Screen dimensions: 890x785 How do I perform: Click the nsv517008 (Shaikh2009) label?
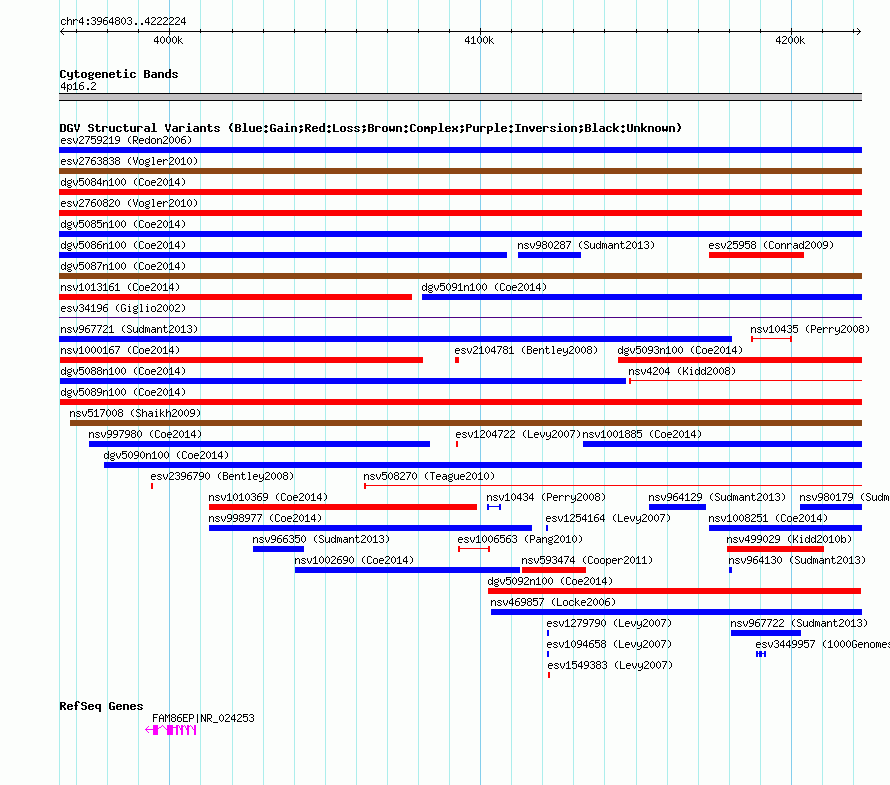click(135, 413)
